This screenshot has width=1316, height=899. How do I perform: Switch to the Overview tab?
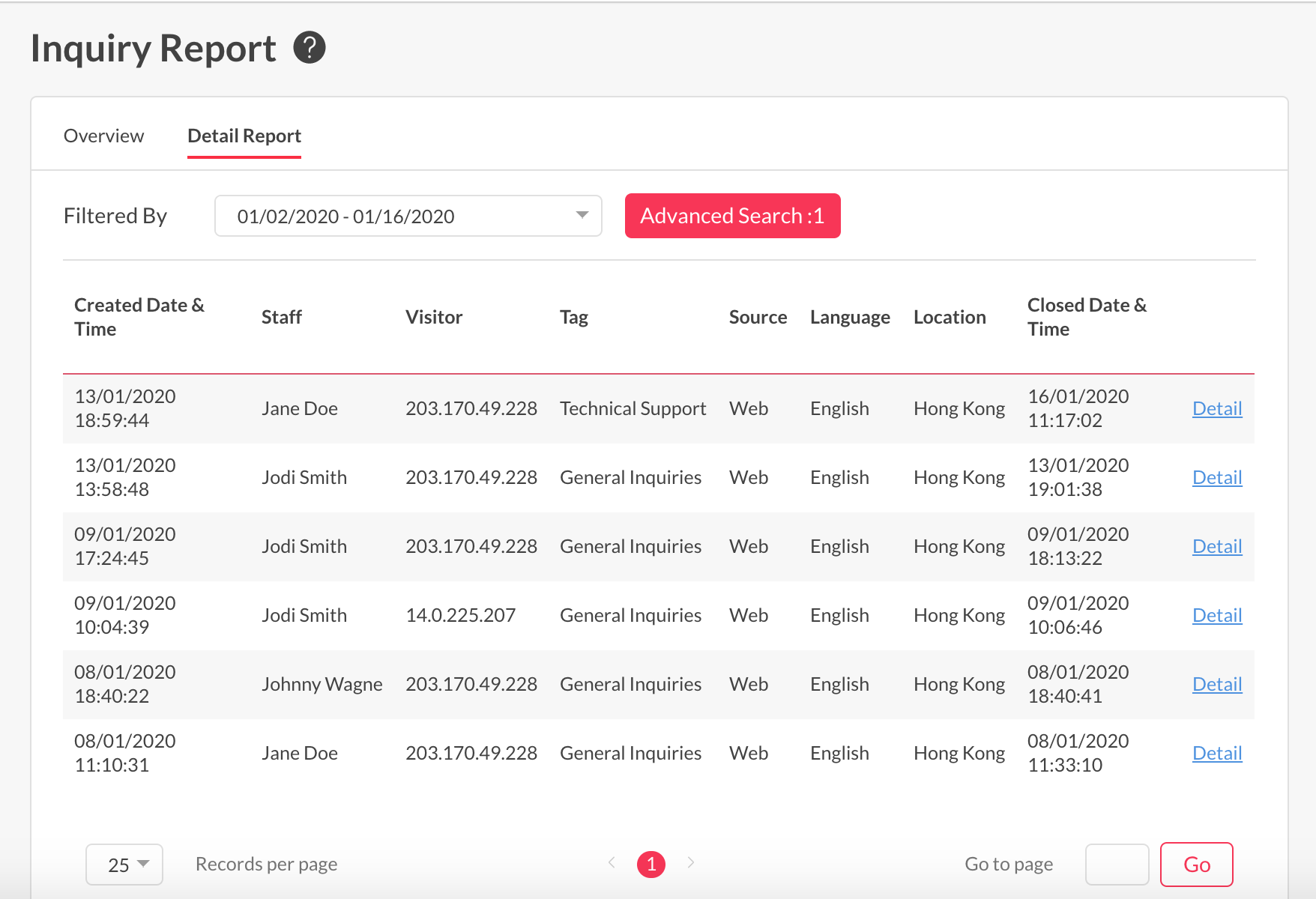click(103, 136)
